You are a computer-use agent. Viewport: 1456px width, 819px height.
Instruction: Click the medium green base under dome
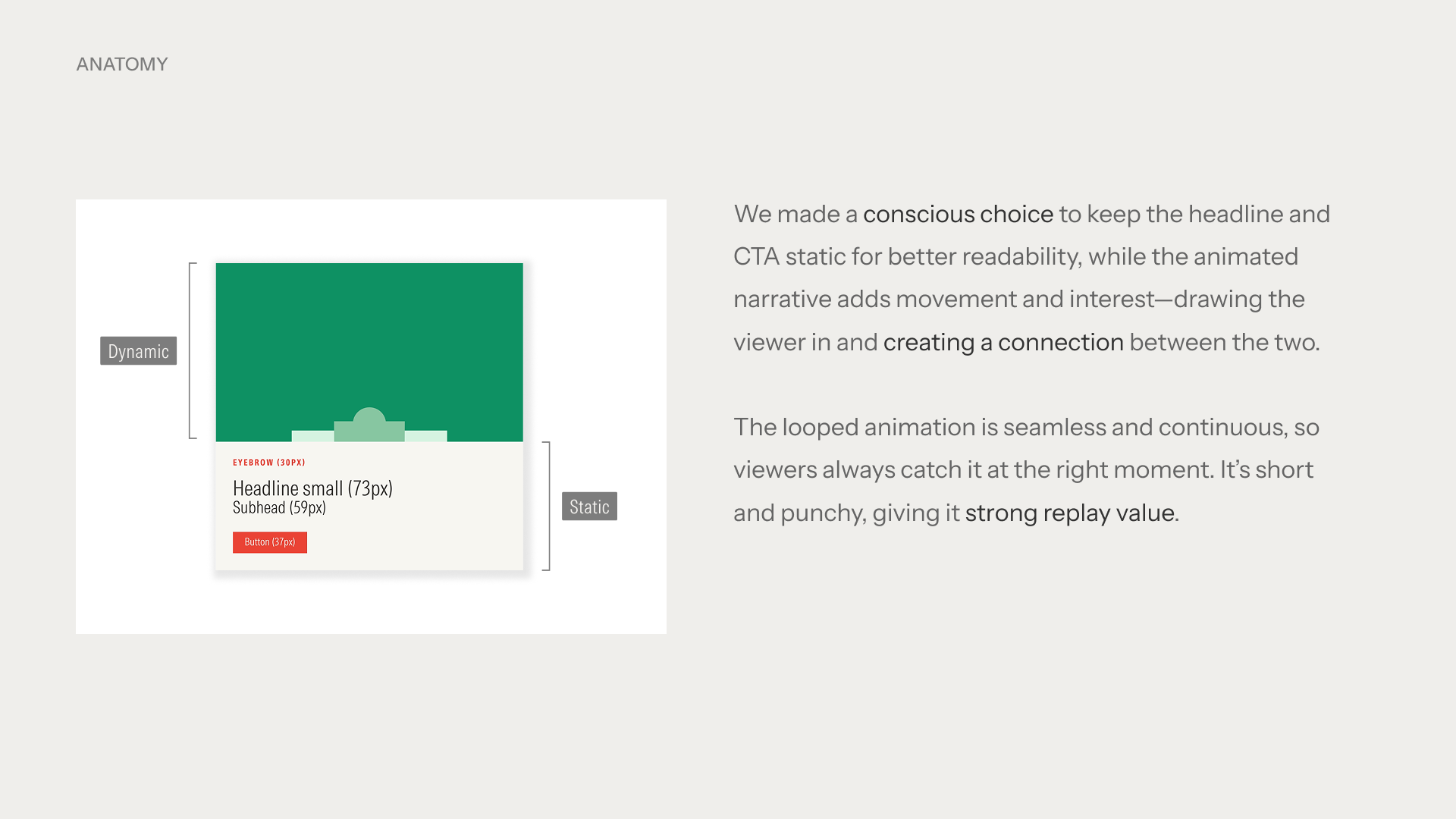point(369,433)
